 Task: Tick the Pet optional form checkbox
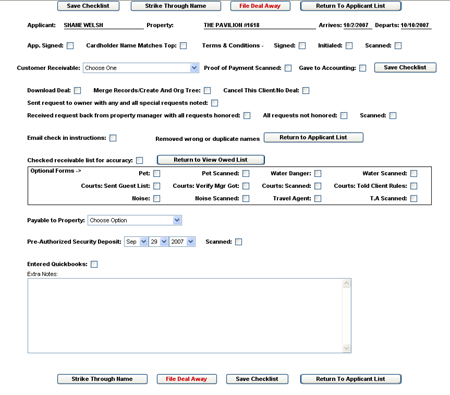click(x=157, y=173)
